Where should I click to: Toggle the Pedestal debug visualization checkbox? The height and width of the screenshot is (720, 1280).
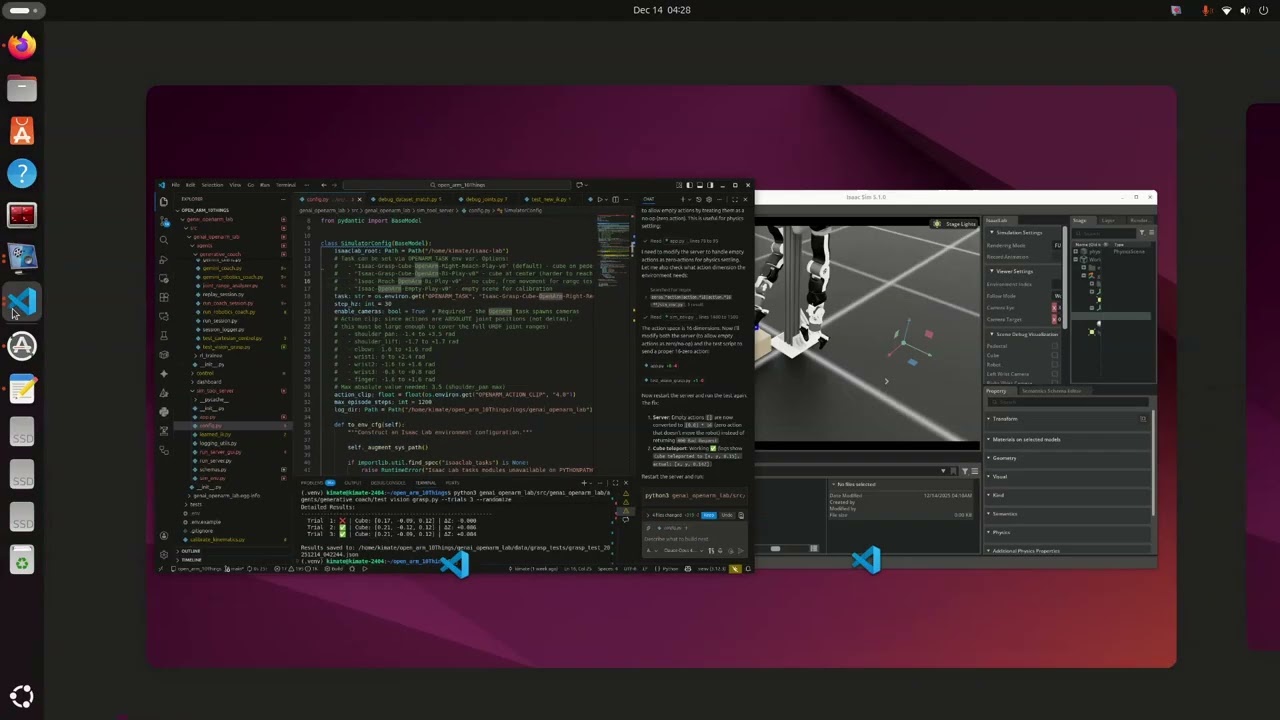pyautogui.click(x=1055, y=346)
